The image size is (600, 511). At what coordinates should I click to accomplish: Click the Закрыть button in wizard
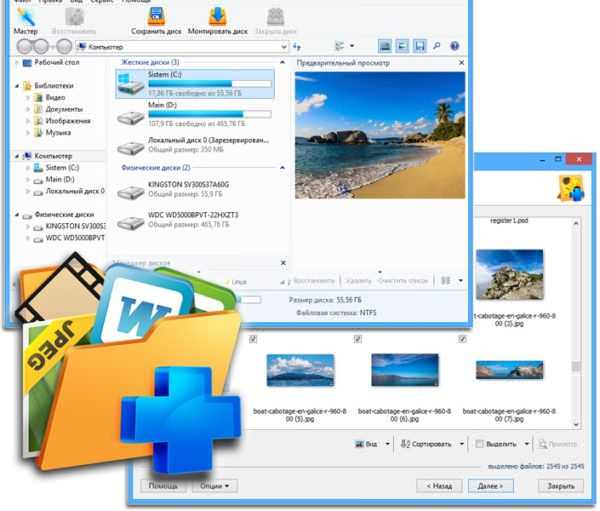pyautogui.click(x=561, y=486)
